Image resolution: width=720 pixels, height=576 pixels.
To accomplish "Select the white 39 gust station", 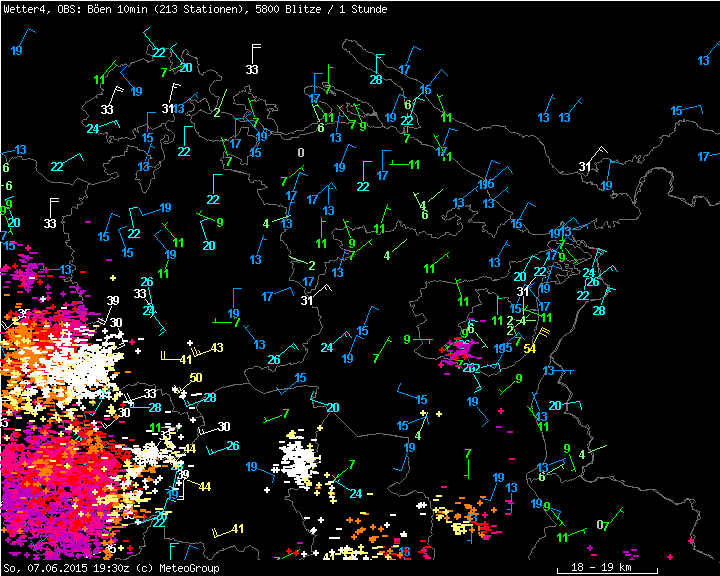I will [113, 300].
